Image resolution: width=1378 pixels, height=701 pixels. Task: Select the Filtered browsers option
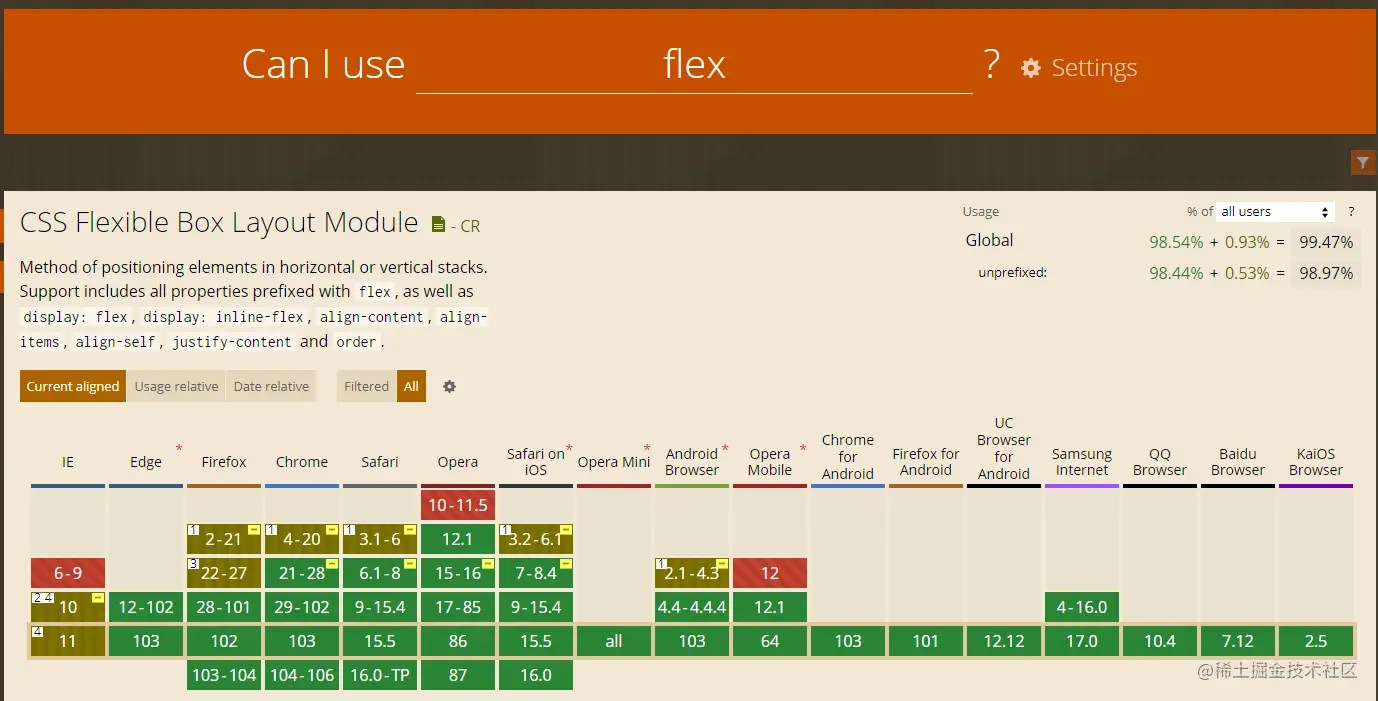pyautogui.click(x=366, y=387)
